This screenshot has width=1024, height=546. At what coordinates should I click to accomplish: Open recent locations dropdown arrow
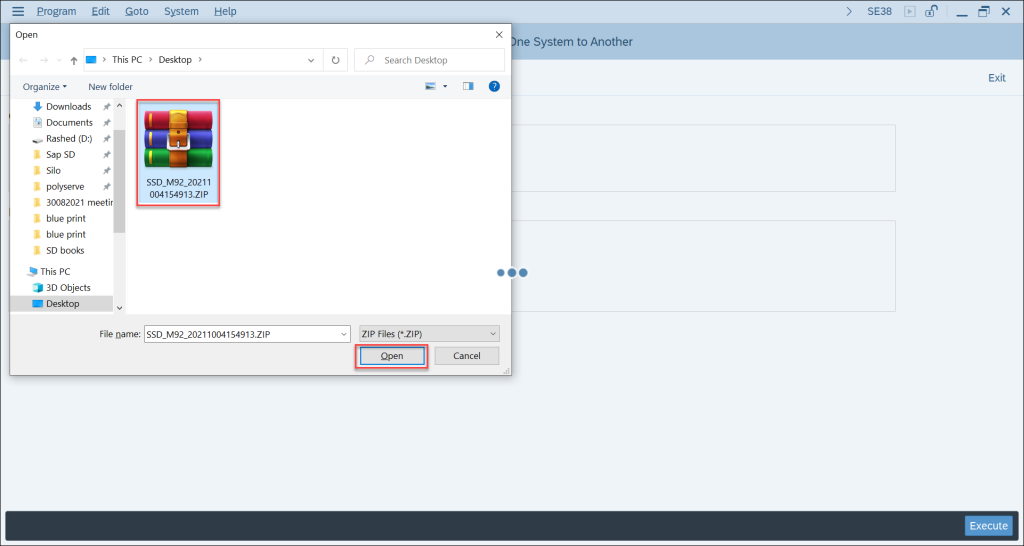click(x=59, y=60)
